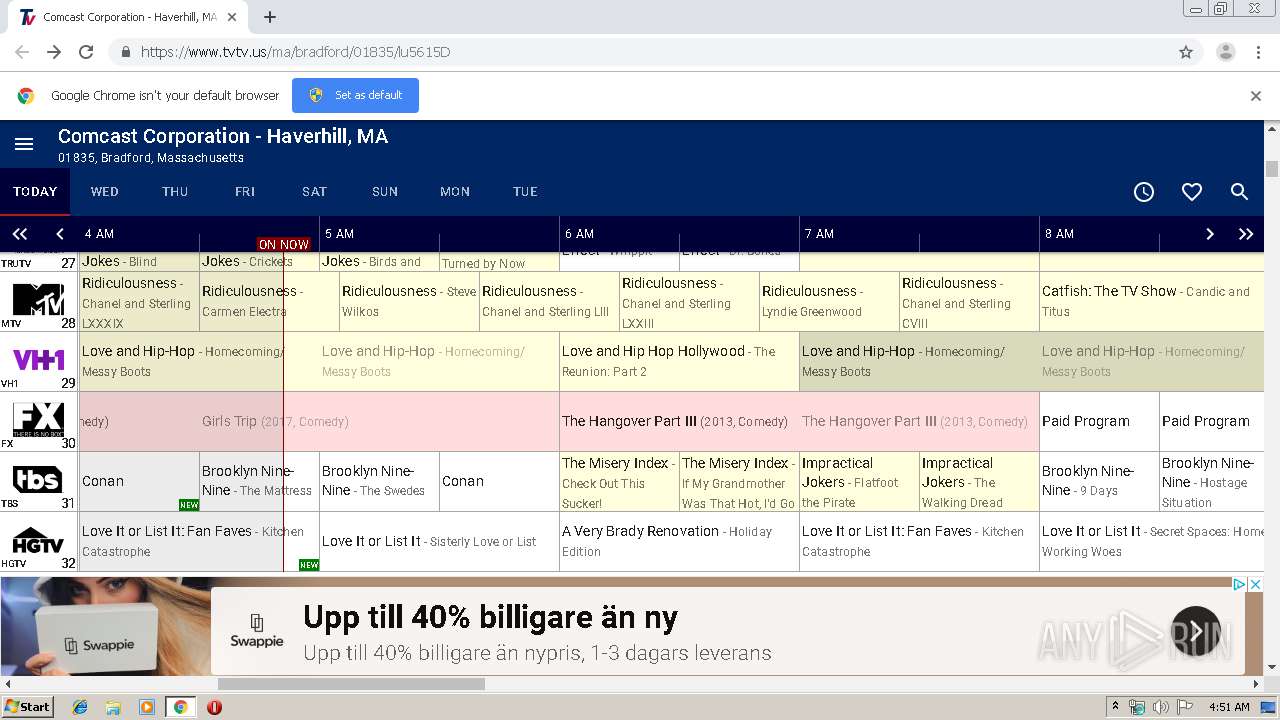
Task: Bookmark this page with star icon
Action: pos(1186,52)
